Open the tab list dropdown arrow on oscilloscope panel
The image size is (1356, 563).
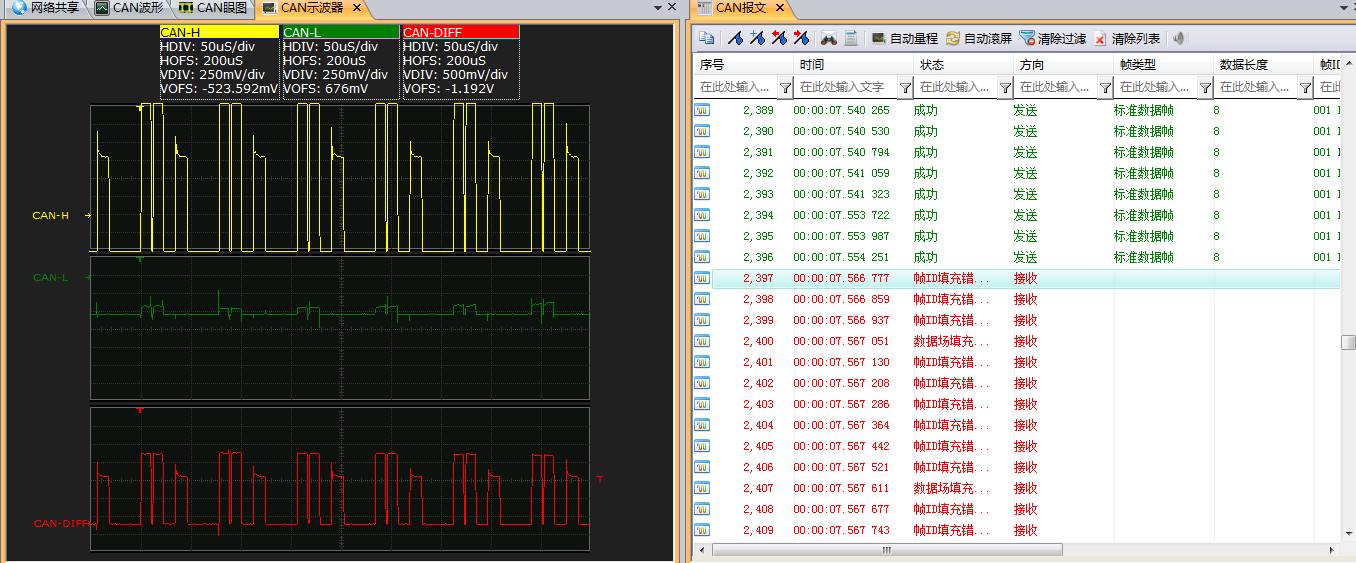(x=657, y=8)
